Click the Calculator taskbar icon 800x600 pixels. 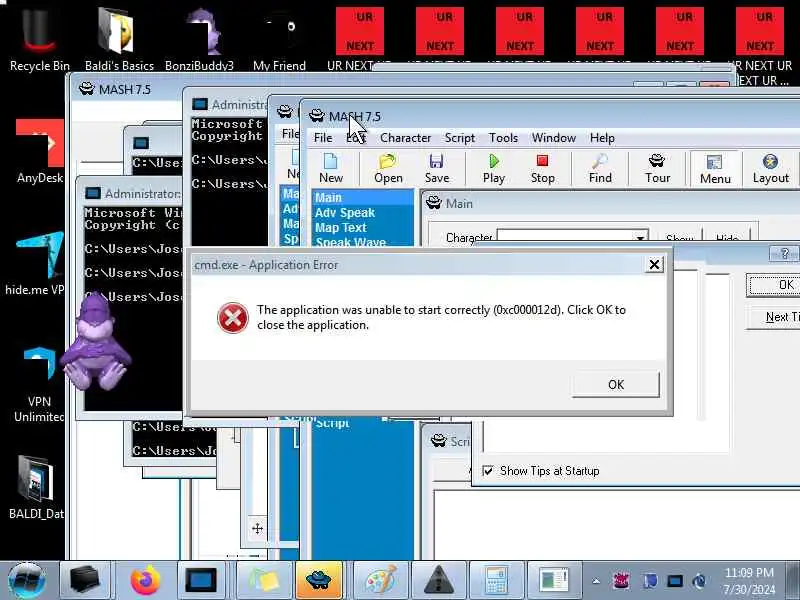tap(496, 581)
